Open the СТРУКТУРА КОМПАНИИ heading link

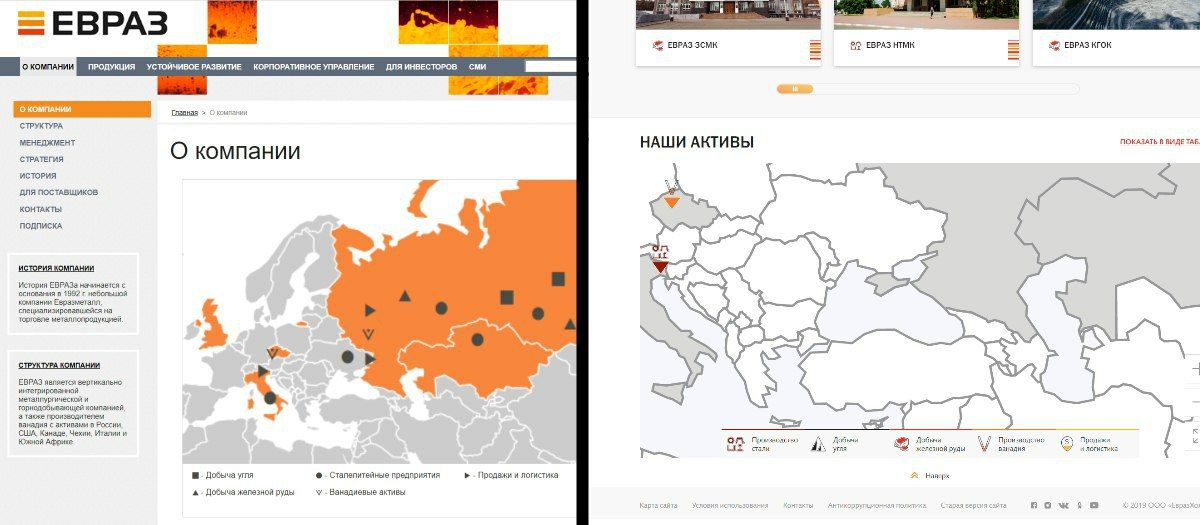point(59,365)
